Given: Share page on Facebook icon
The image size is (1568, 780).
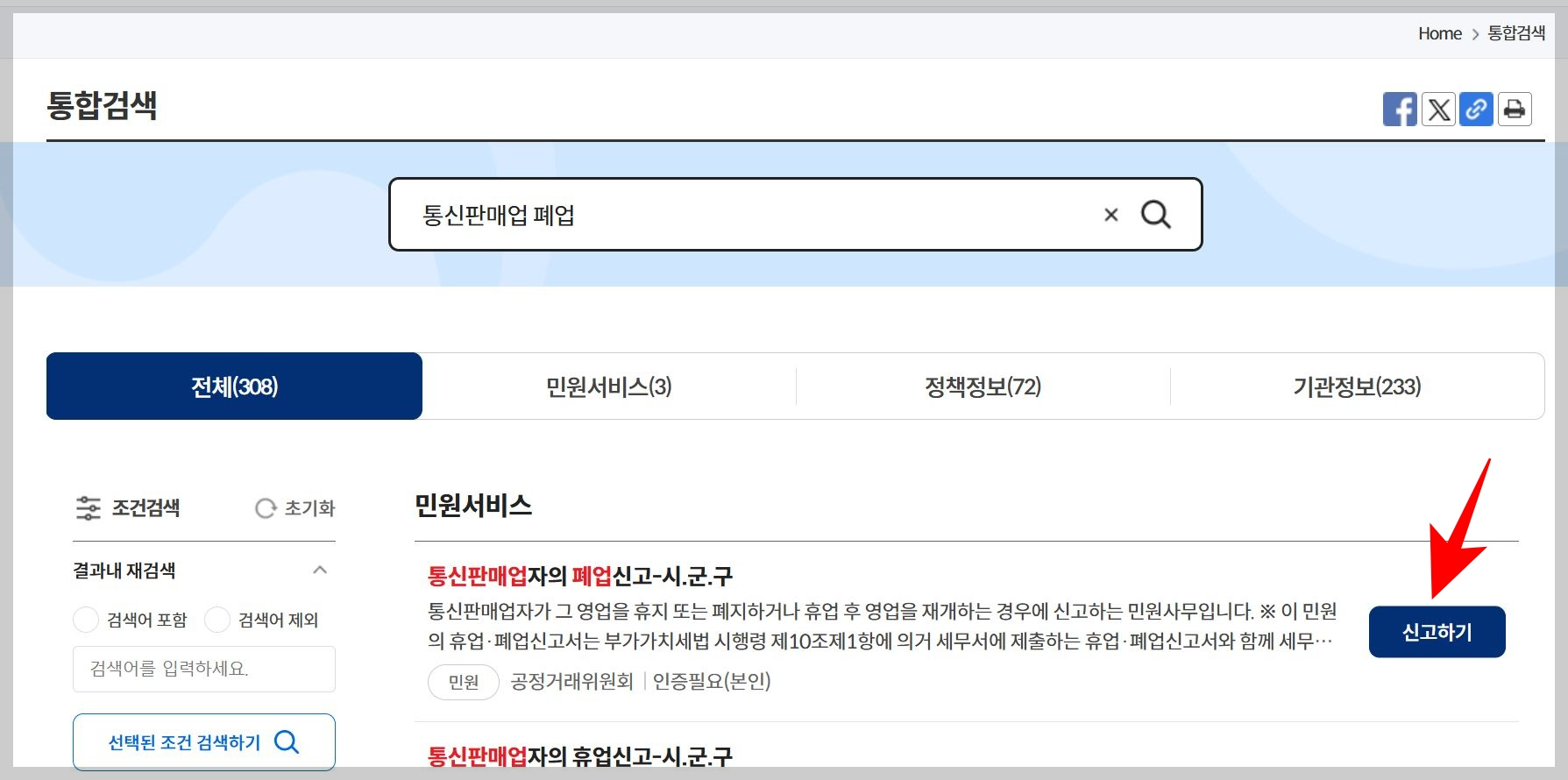Looking at the screenshot, I should pos(1400,110).
